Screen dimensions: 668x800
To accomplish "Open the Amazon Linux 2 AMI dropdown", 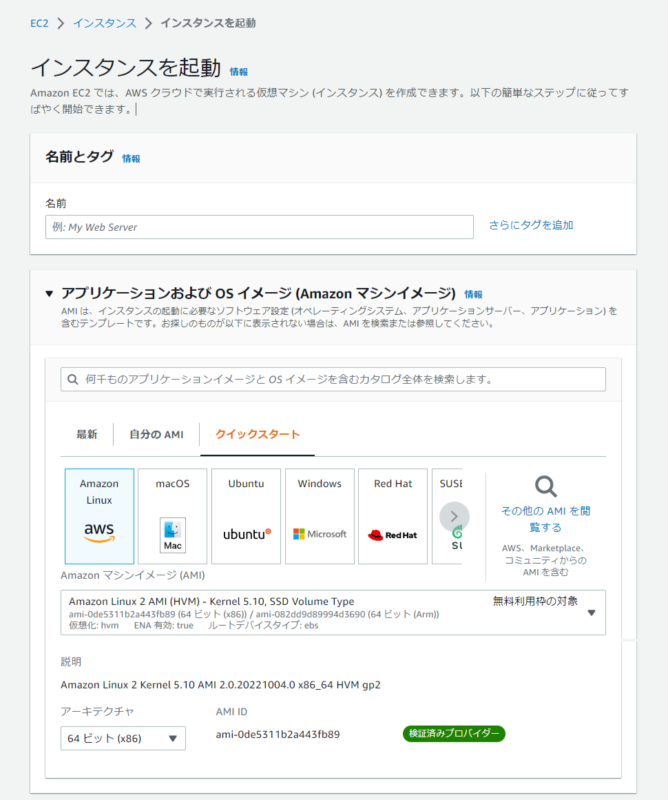I will (x=333, y=613).
